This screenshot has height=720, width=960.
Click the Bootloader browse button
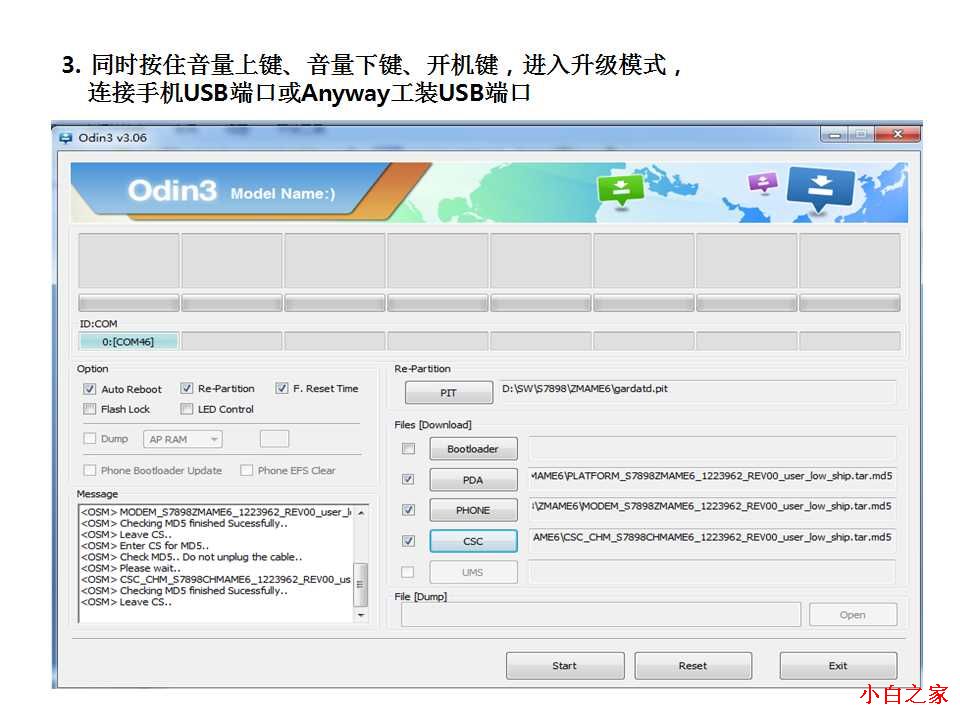coord(473,449)
